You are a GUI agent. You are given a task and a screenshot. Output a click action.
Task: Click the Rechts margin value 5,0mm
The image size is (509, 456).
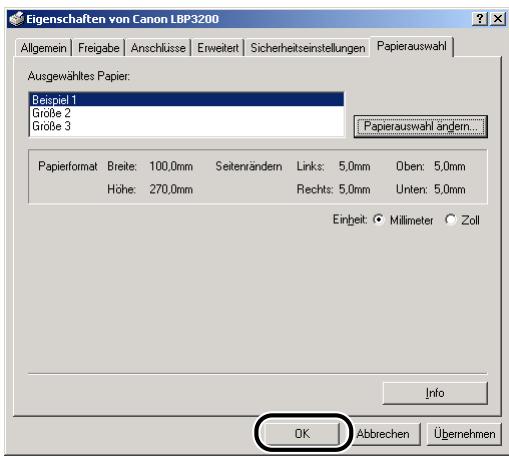354,189
